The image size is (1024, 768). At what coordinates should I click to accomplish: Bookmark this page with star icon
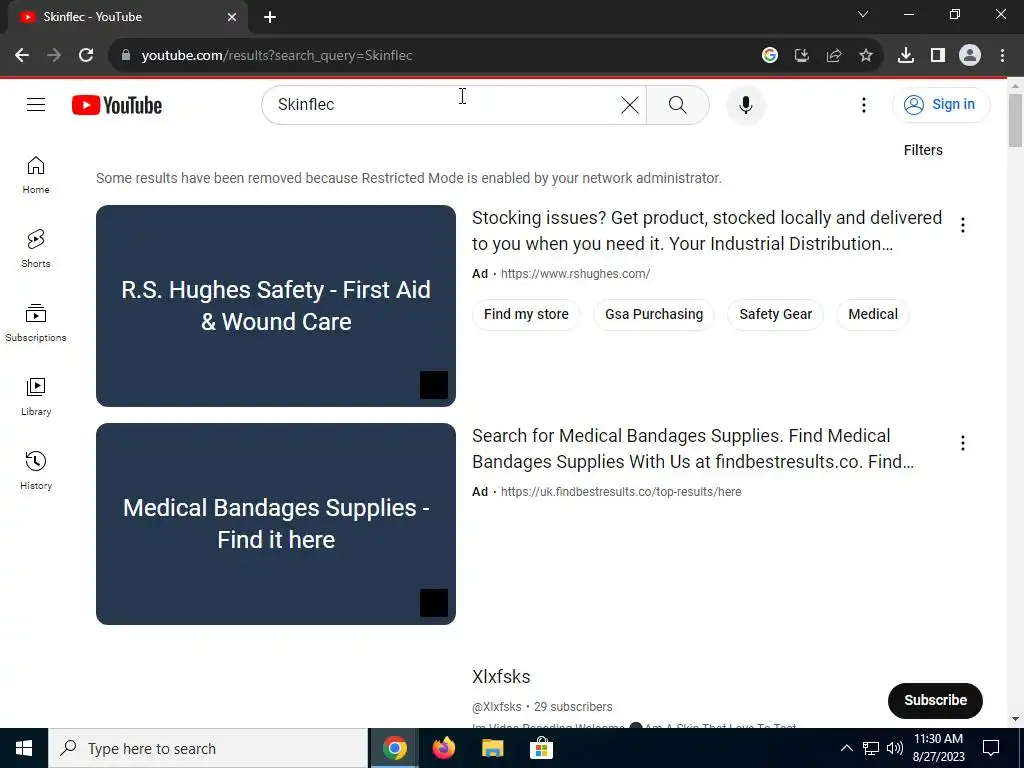865,56
